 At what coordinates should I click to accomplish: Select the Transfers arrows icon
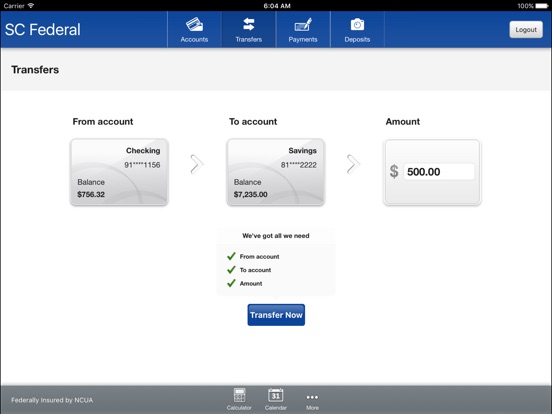[x=249, y=25]
